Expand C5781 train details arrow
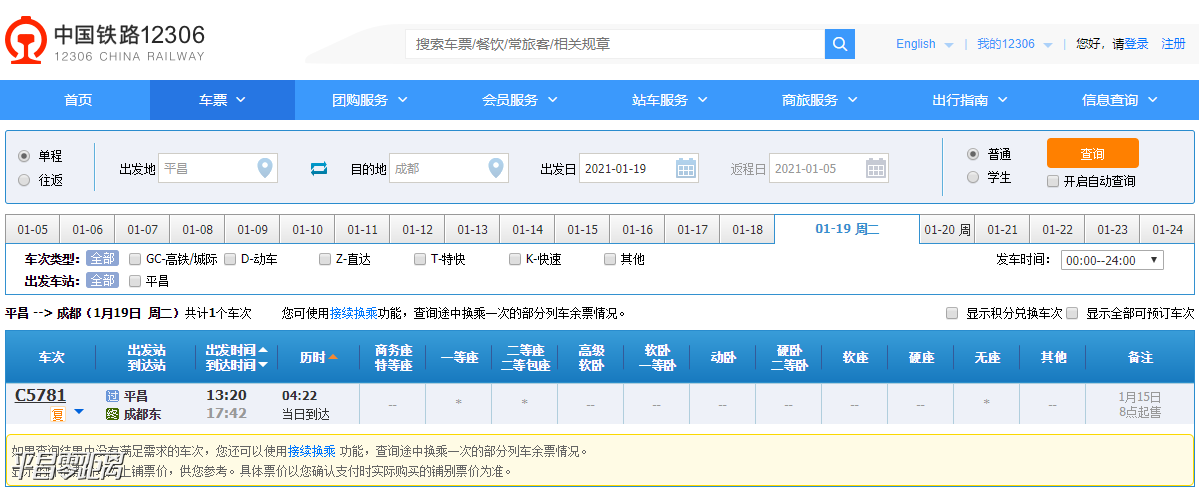Image resolution: width=1199 pixels, height=490 pixels. [x=78, y=413]
